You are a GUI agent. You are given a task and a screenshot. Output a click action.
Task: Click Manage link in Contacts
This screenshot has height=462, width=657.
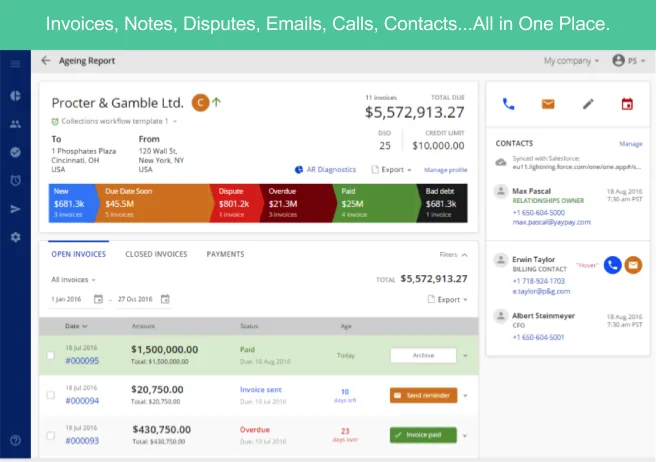click(x=631, y=144)
